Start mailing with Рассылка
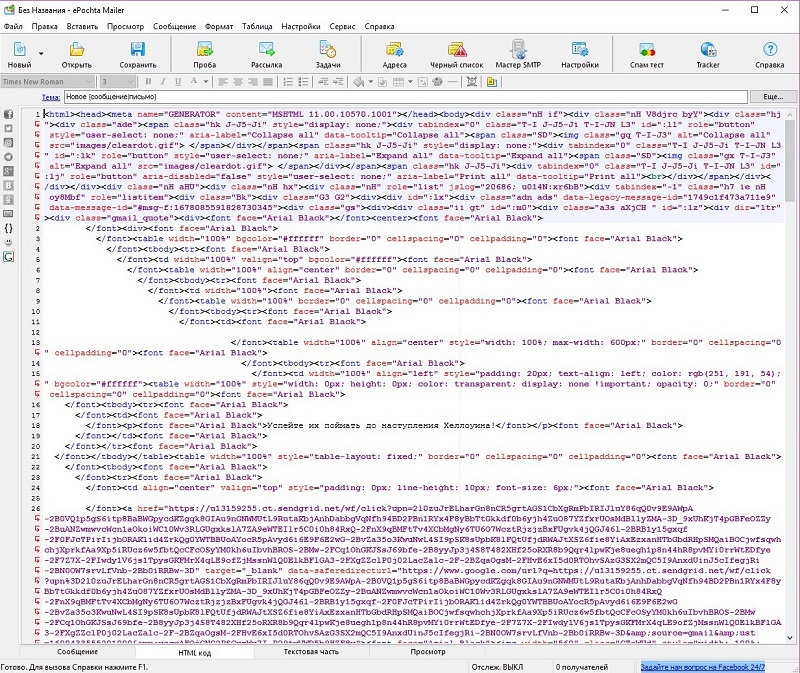The height and width of the screenshot is (673, 800). 266,55
